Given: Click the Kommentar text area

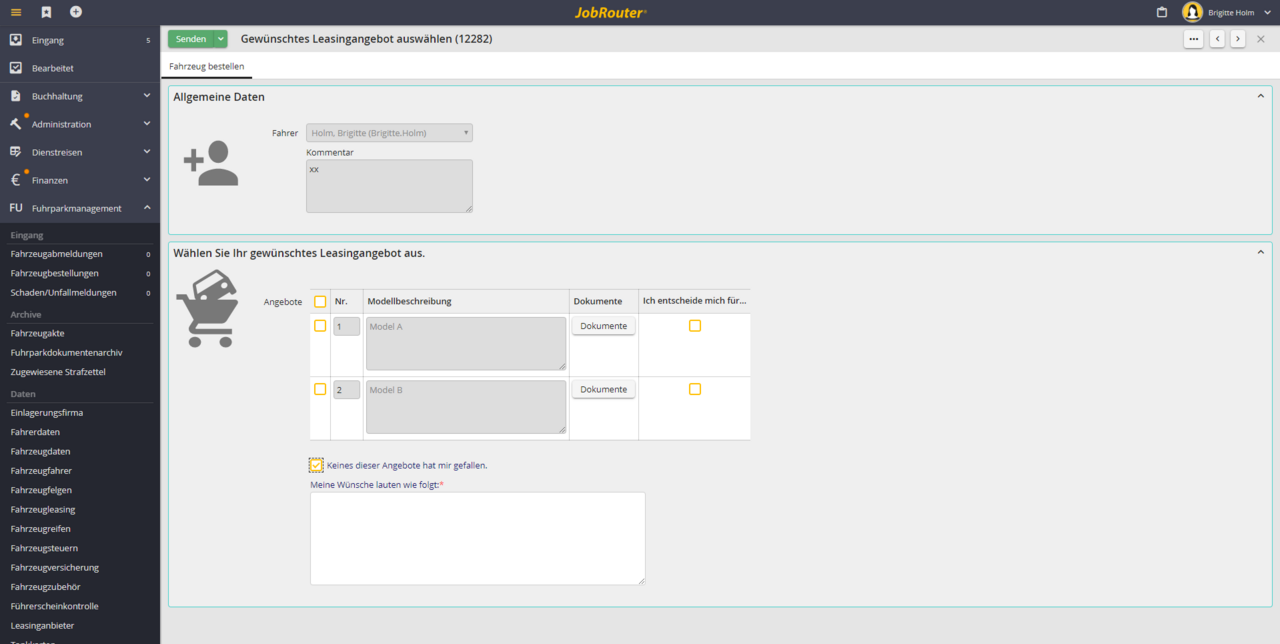Looking at the screenshot, I should [x=389, y=186].
